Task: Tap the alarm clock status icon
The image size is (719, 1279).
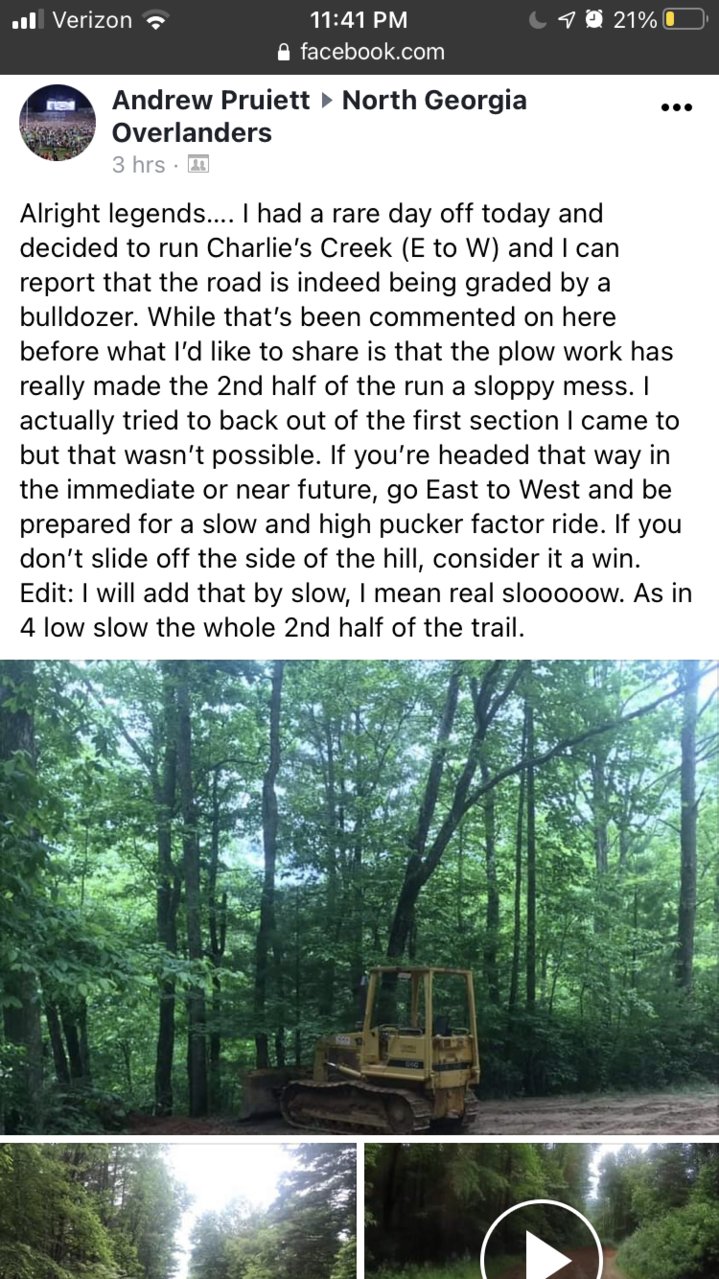Action: (594, 19)
